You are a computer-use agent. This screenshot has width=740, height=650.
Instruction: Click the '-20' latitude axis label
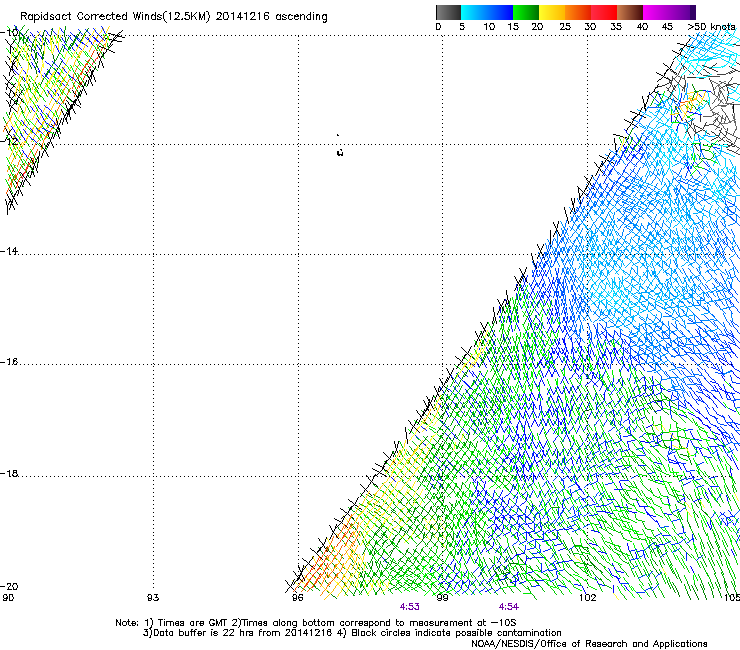click(x=9, y=586)
